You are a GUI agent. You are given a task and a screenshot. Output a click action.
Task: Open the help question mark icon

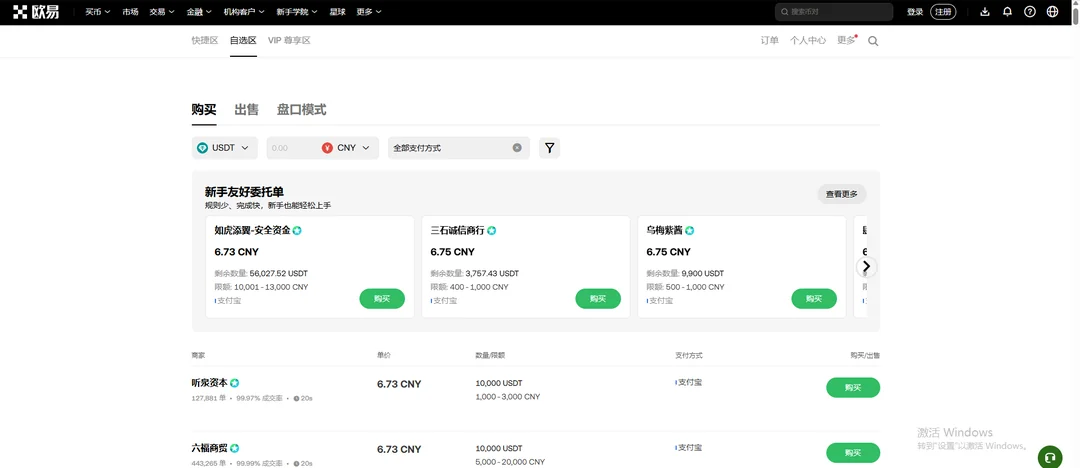pos(1030,12)
